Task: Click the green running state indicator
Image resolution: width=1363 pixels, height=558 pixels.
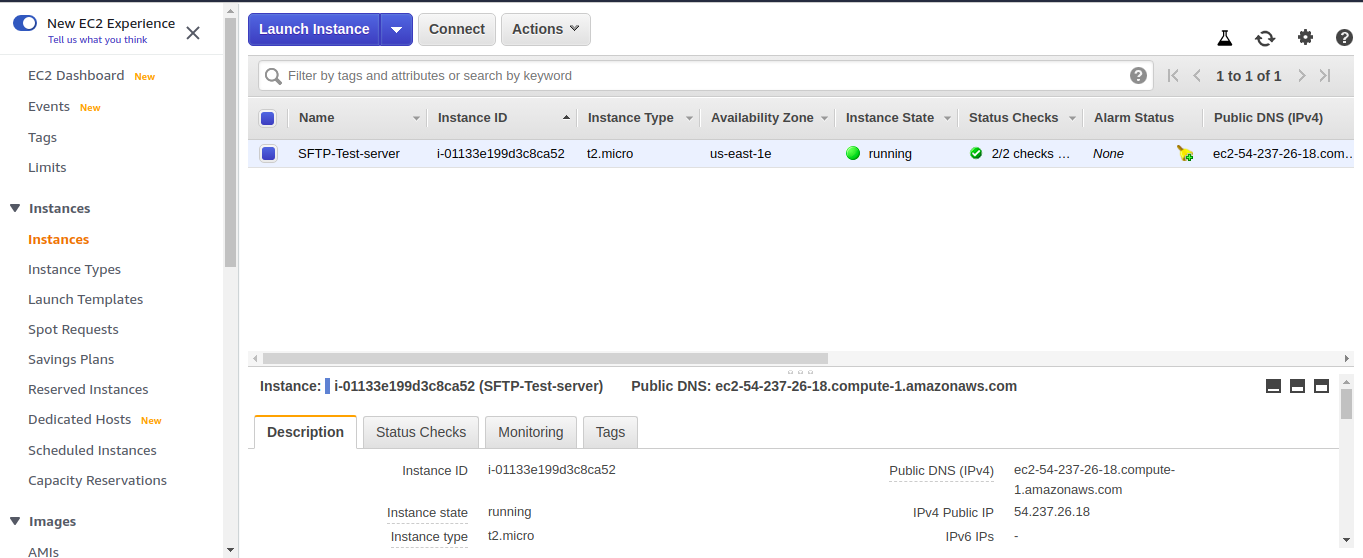Action: click(853, 154)
